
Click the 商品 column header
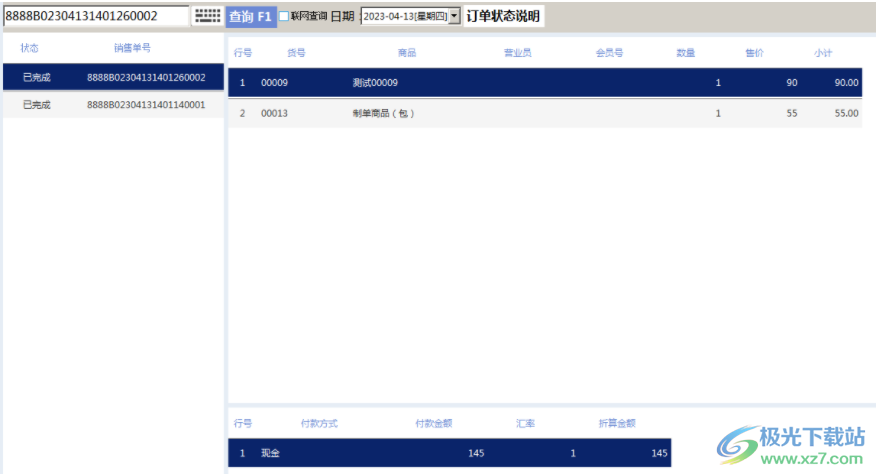(x=407, y=53)
